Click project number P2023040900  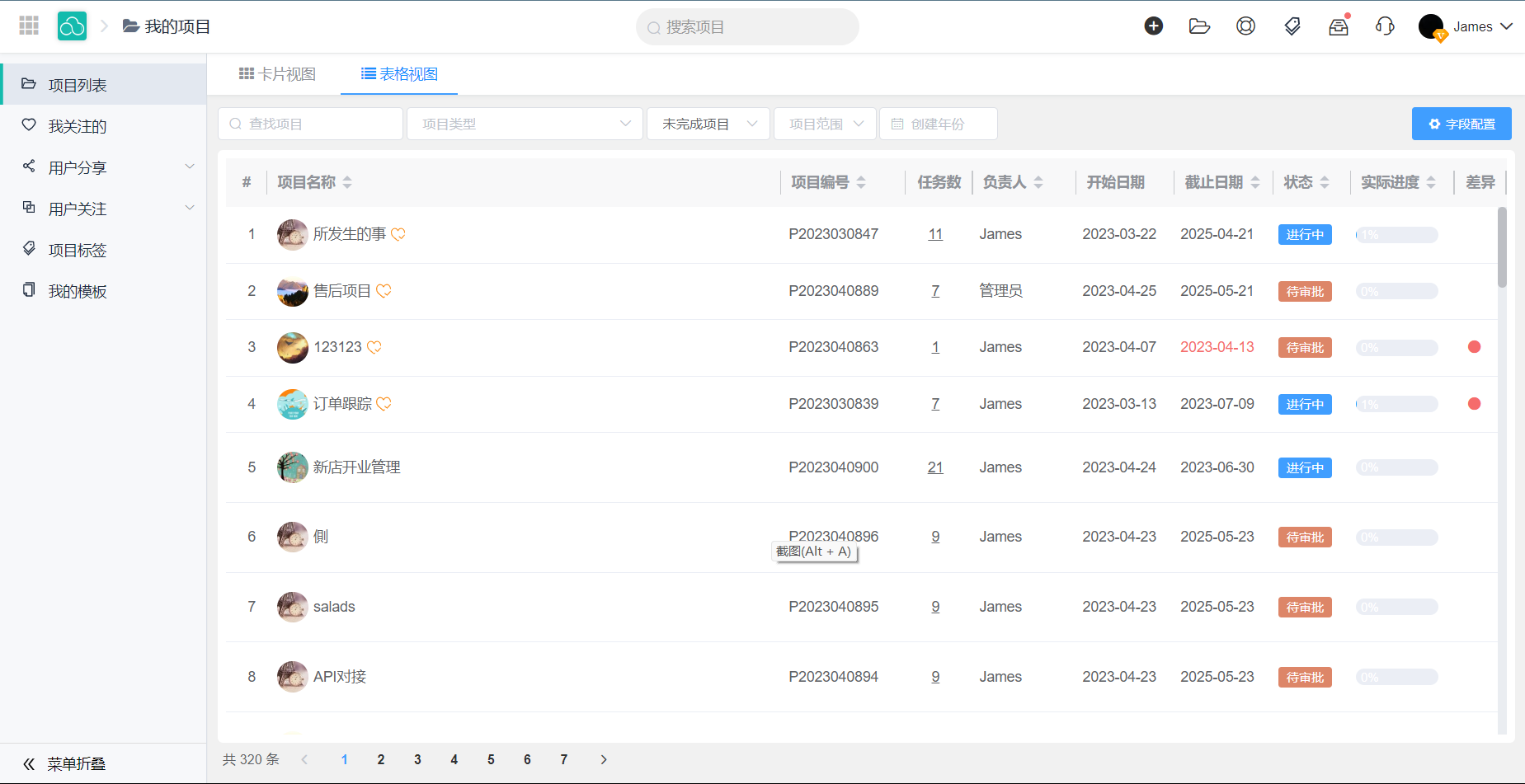coord(834,467)
